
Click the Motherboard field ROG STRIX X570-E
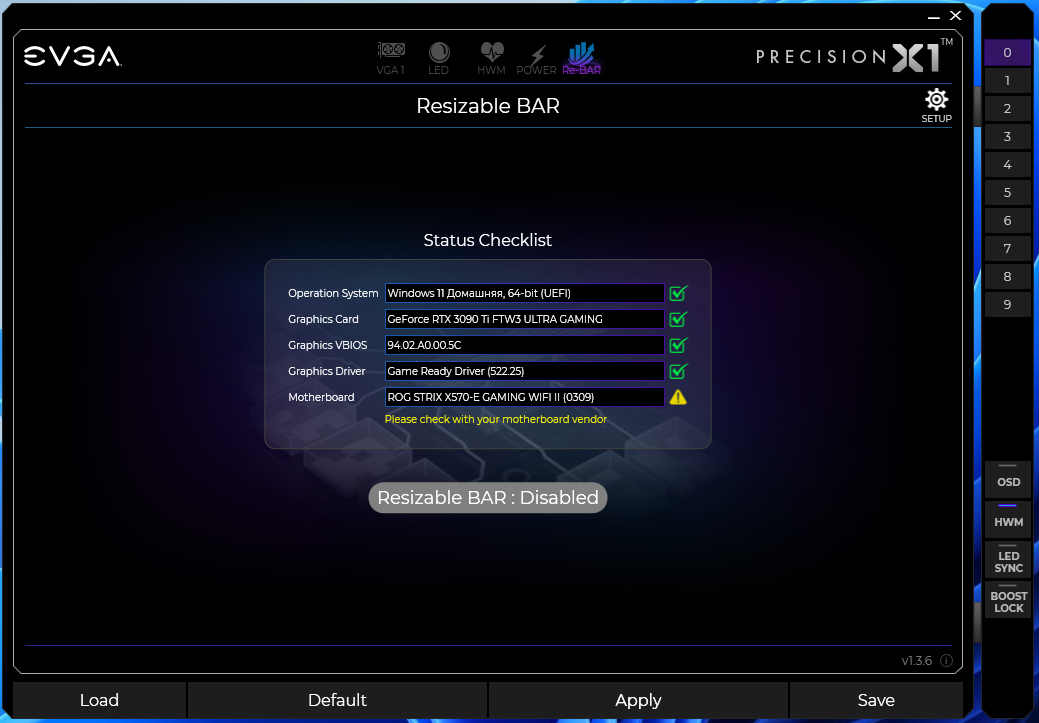pyautogui.click(x=524, y=397)
